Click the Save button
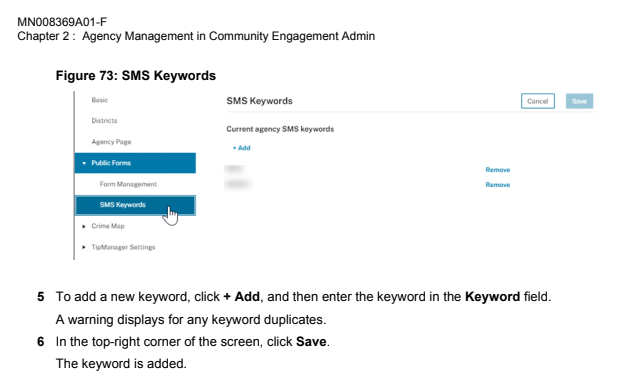630x392 pixels. (x=579, y=101)
